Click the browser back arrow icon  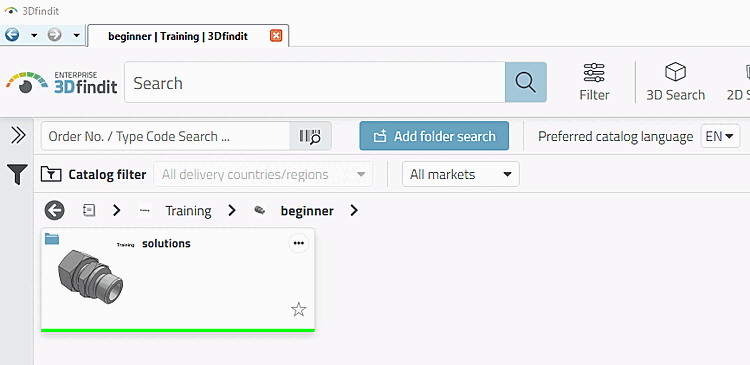tap(12, 35)
